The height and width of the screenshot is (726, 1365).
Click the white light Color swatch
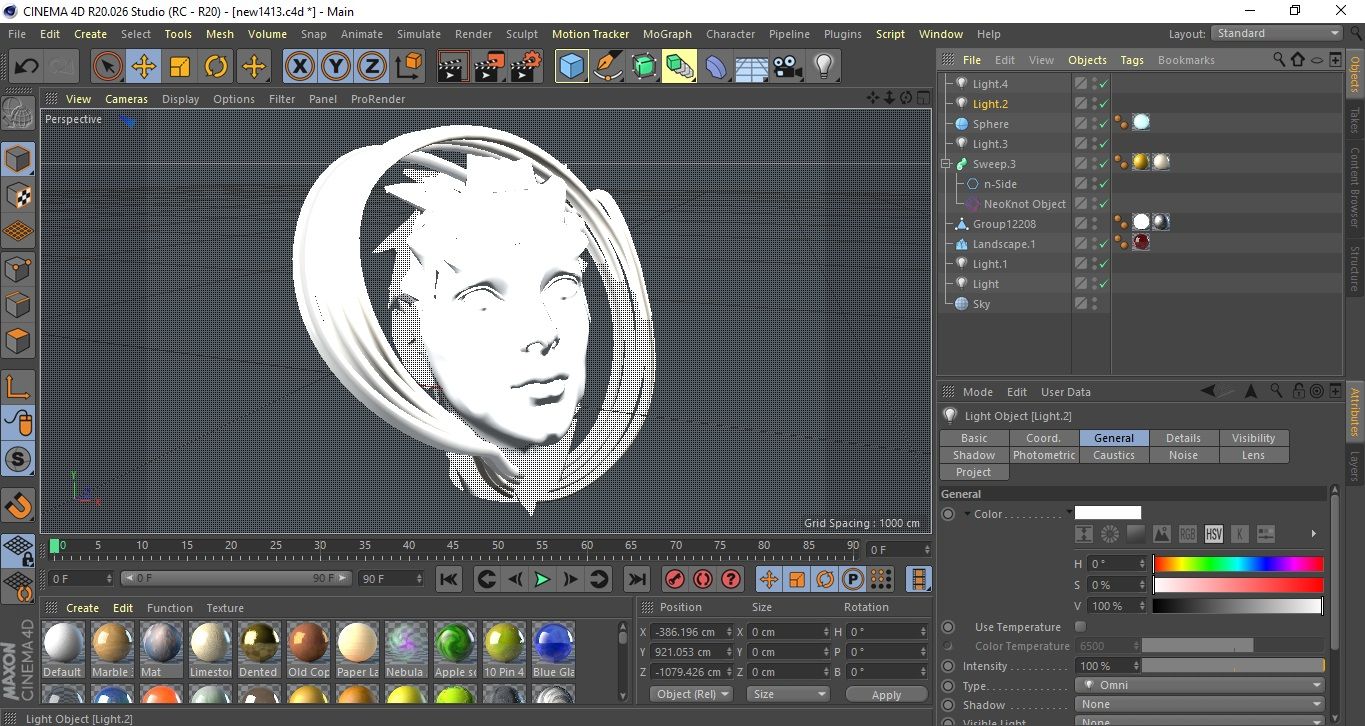1107,513
